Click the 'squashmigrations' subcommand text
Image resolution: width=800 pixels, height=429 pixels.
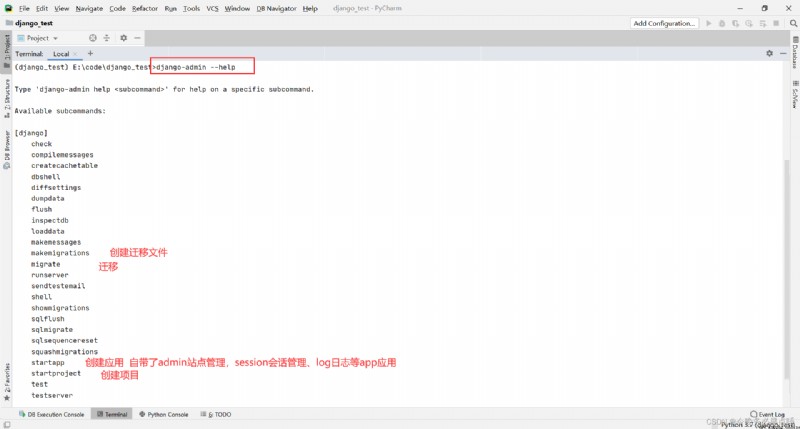(64, 351)
